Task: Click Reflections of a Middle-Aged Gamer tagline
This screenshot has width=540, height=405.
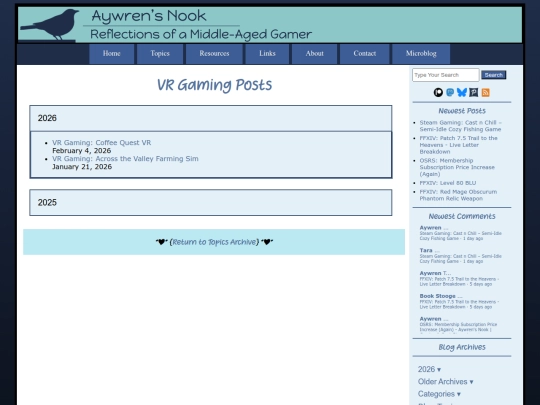Action: [x=201, y=34]
